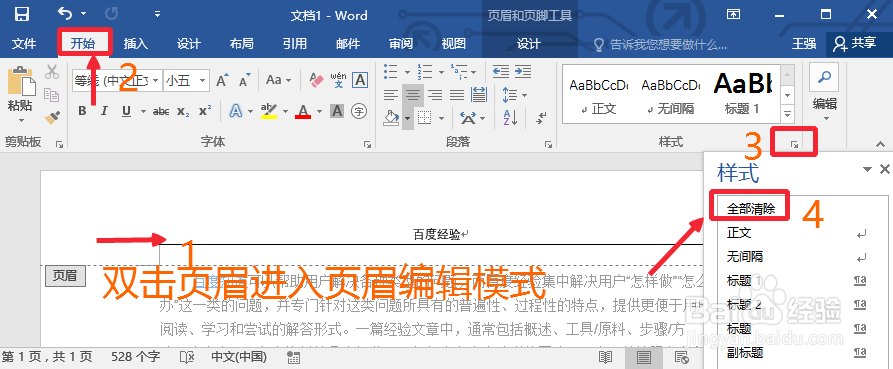Sort with the A-Z sort icon
Image resolution: width=893 pixels, height=369 pixels.
pos(510,118)
